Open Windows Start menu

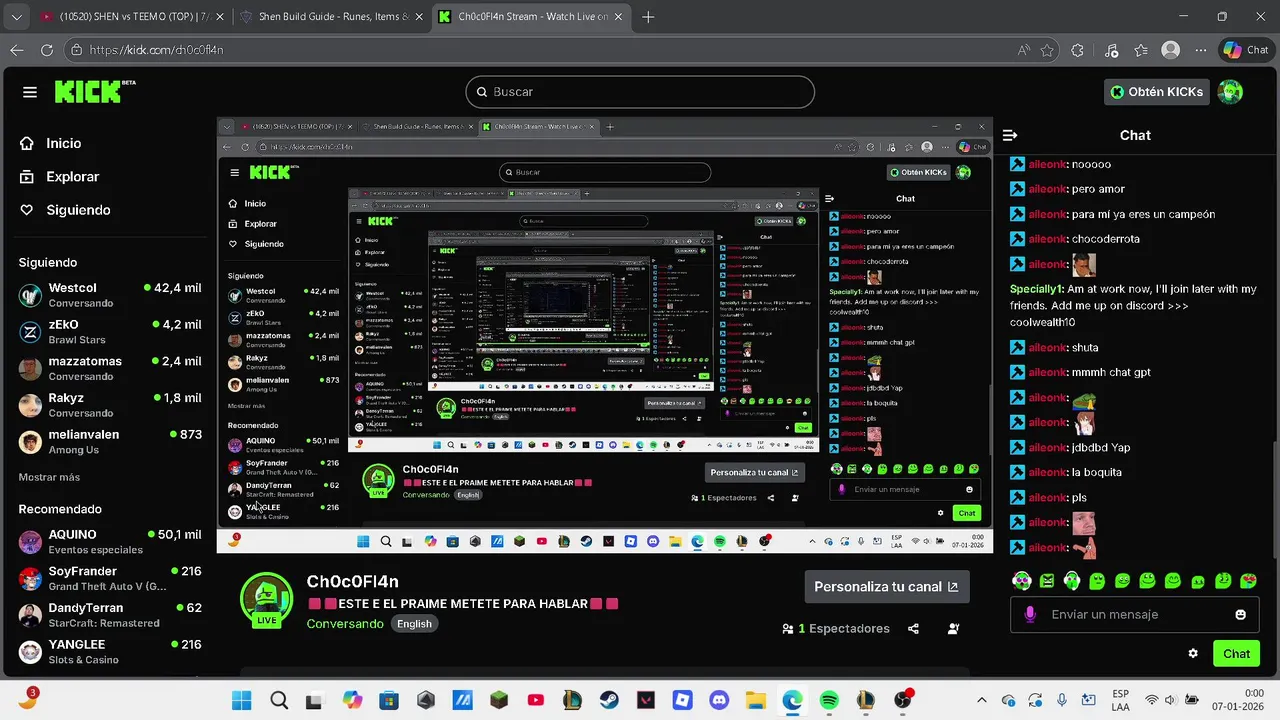pyautogui.click(x=242, y=701)
